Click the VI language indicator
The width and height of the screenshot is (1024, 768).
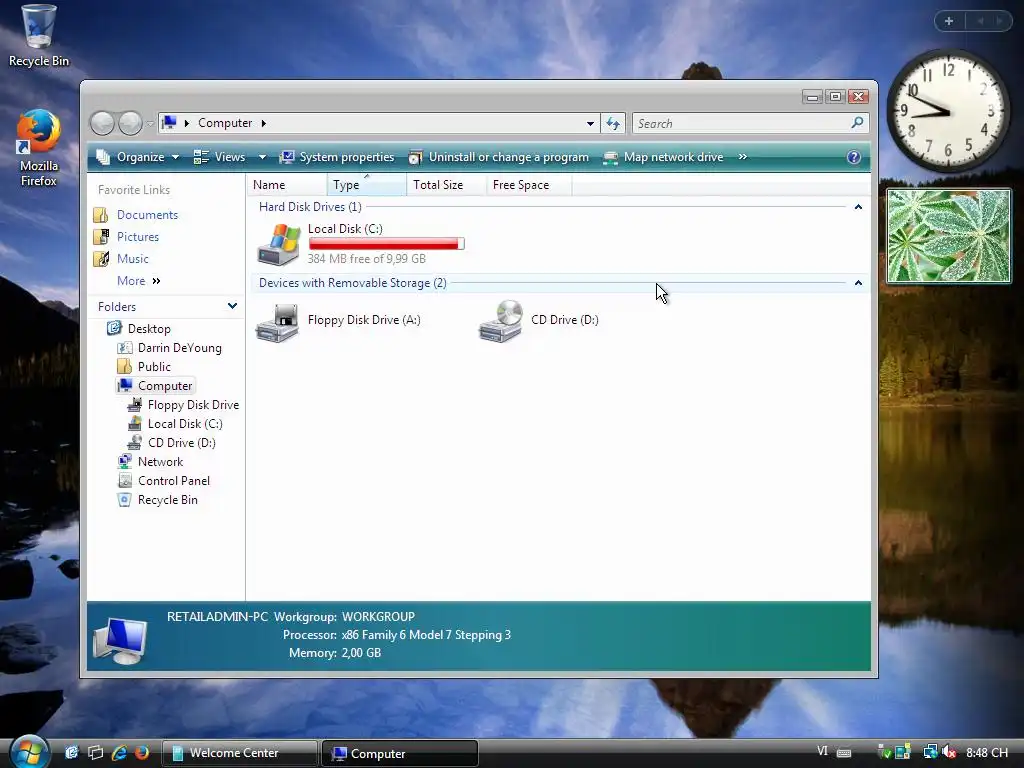[x=822, y=752]
